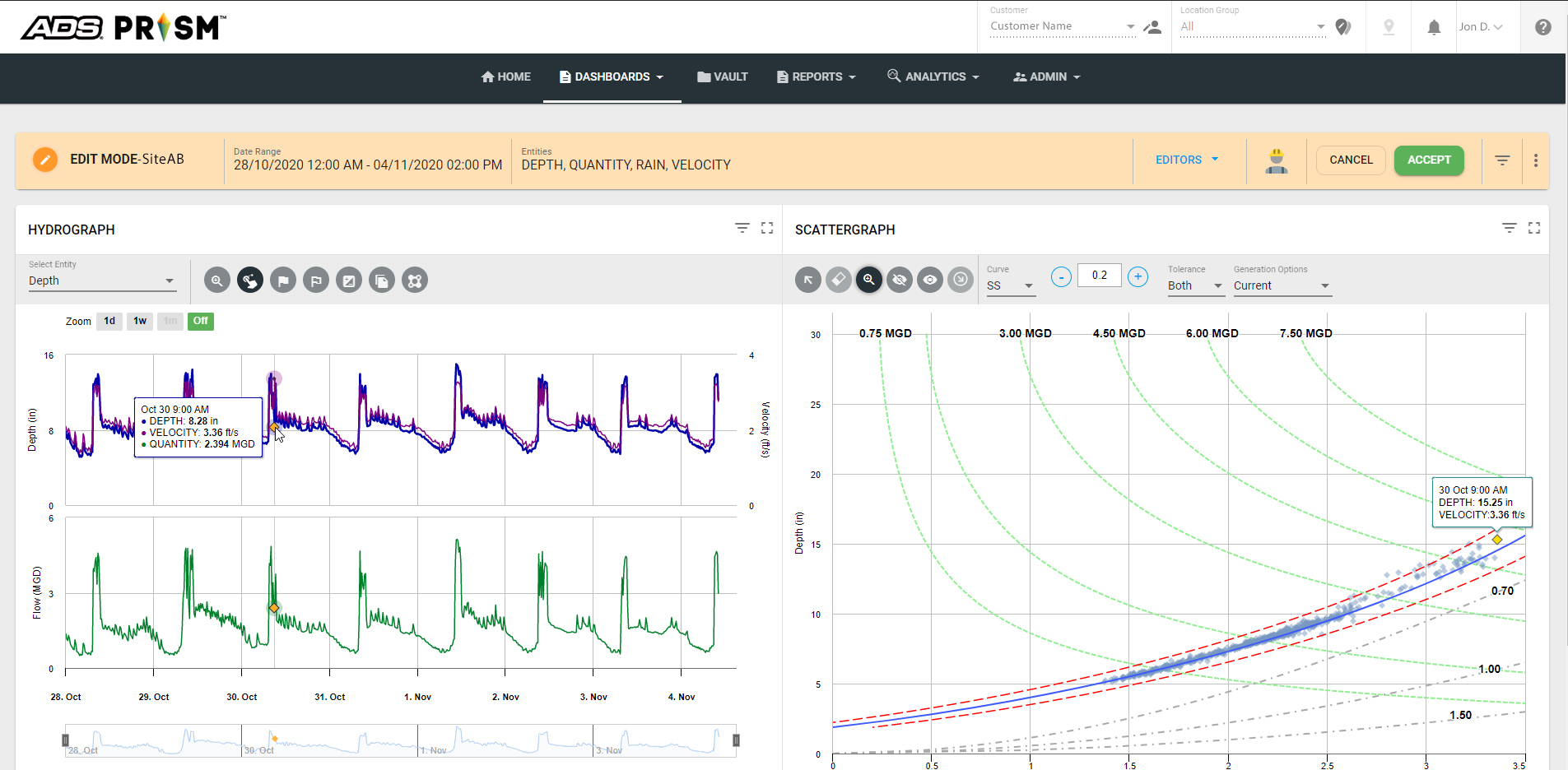Open the zoom-out tool on the hydrograph
The height and width of the screenshot is (770, 1568).
pyautogui.click(x=216, y=280)
